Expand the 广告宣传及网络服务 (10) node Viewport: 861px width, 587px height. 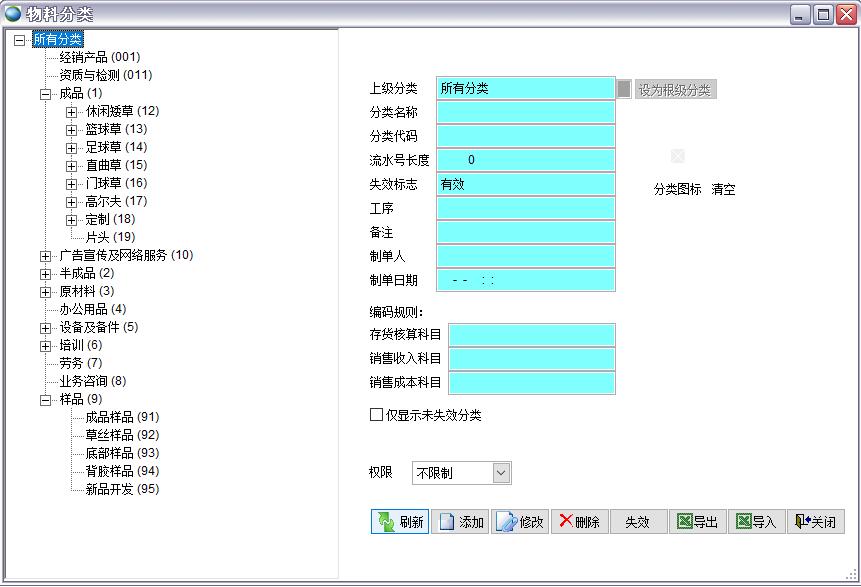point(45,256)
